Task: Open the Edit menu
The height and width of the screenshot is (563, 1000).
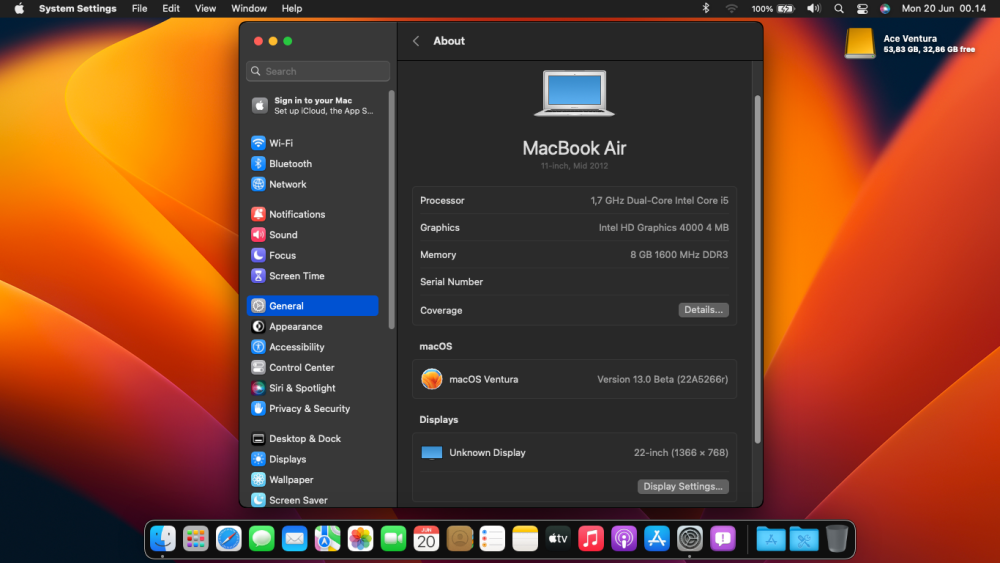Action: [170, 8]
